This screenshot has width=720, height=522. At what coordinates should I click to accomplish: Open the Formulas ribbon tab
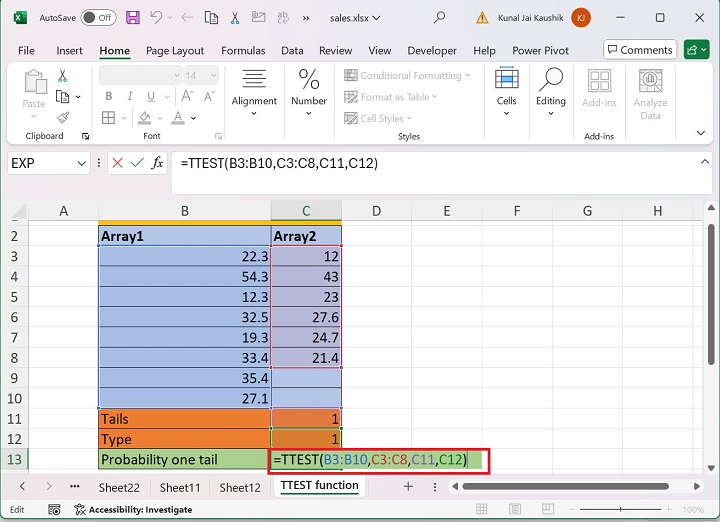click(x=244, y=51)
